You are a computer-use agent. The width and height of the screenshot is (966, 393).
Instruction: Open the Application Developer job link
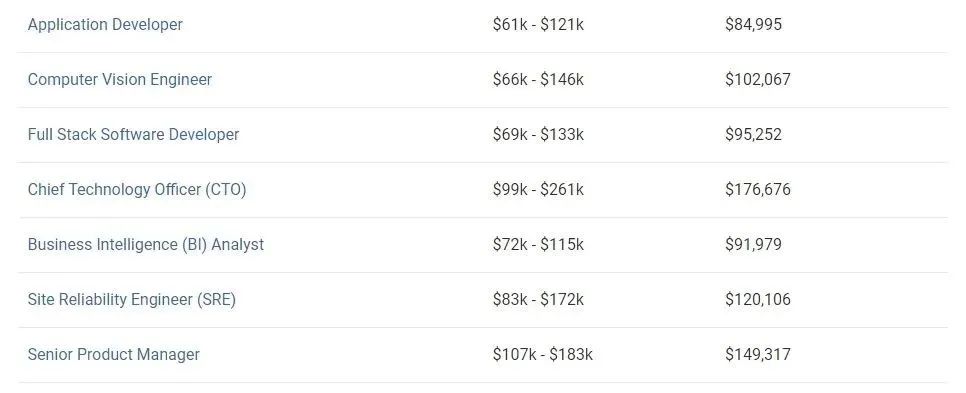pos(105,25)
